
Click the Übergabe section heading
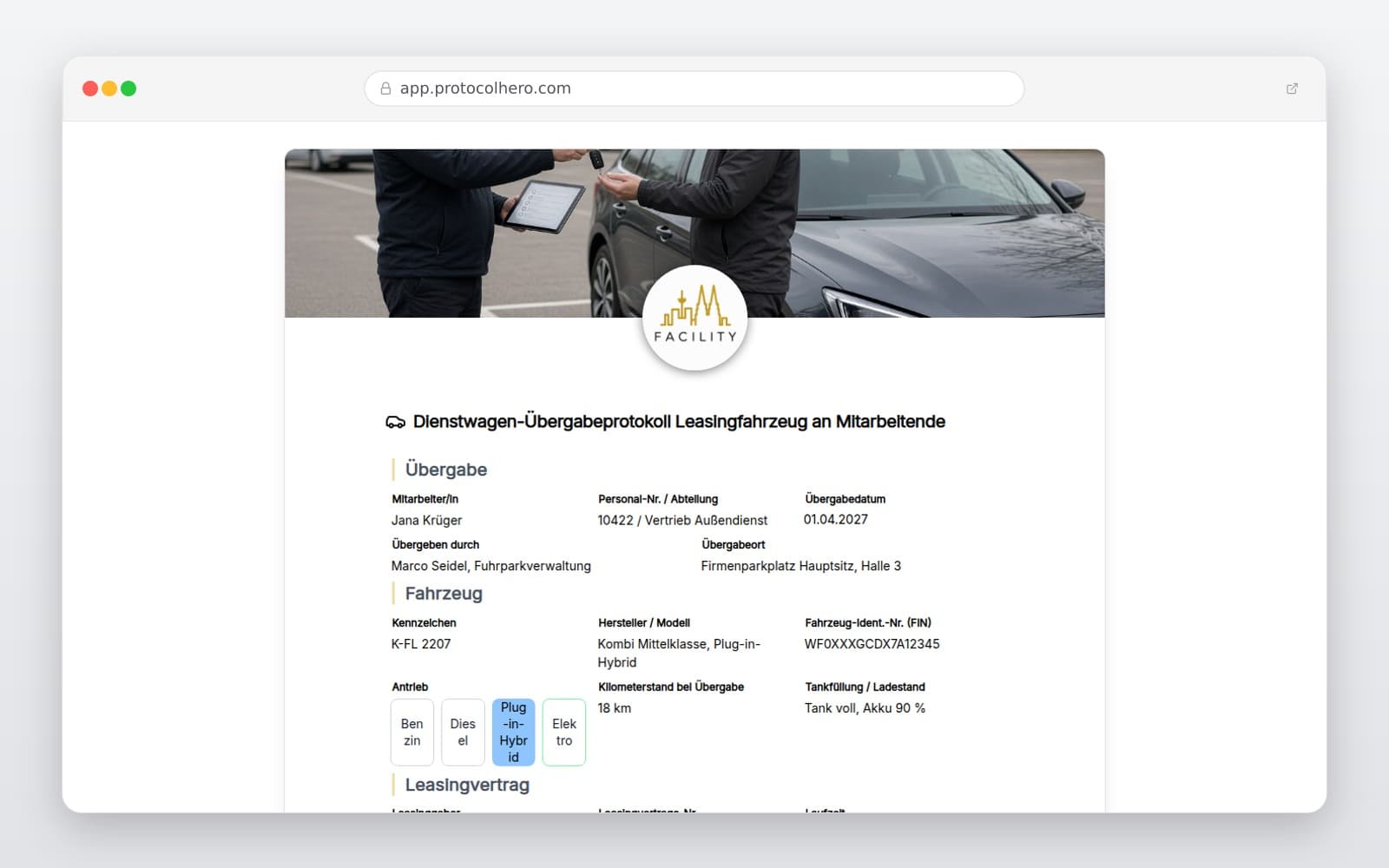[x=445, y=470]
